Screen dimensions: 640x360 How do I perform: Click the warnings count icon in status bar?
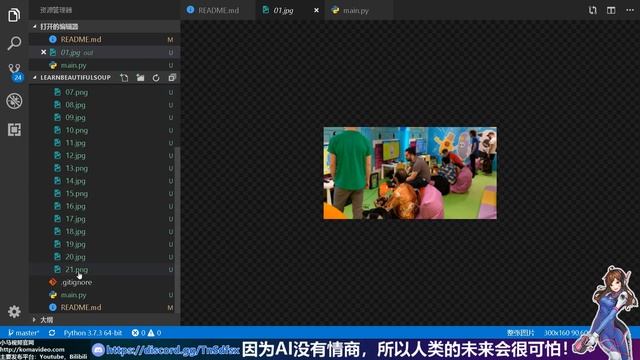(x=154, y=333)
